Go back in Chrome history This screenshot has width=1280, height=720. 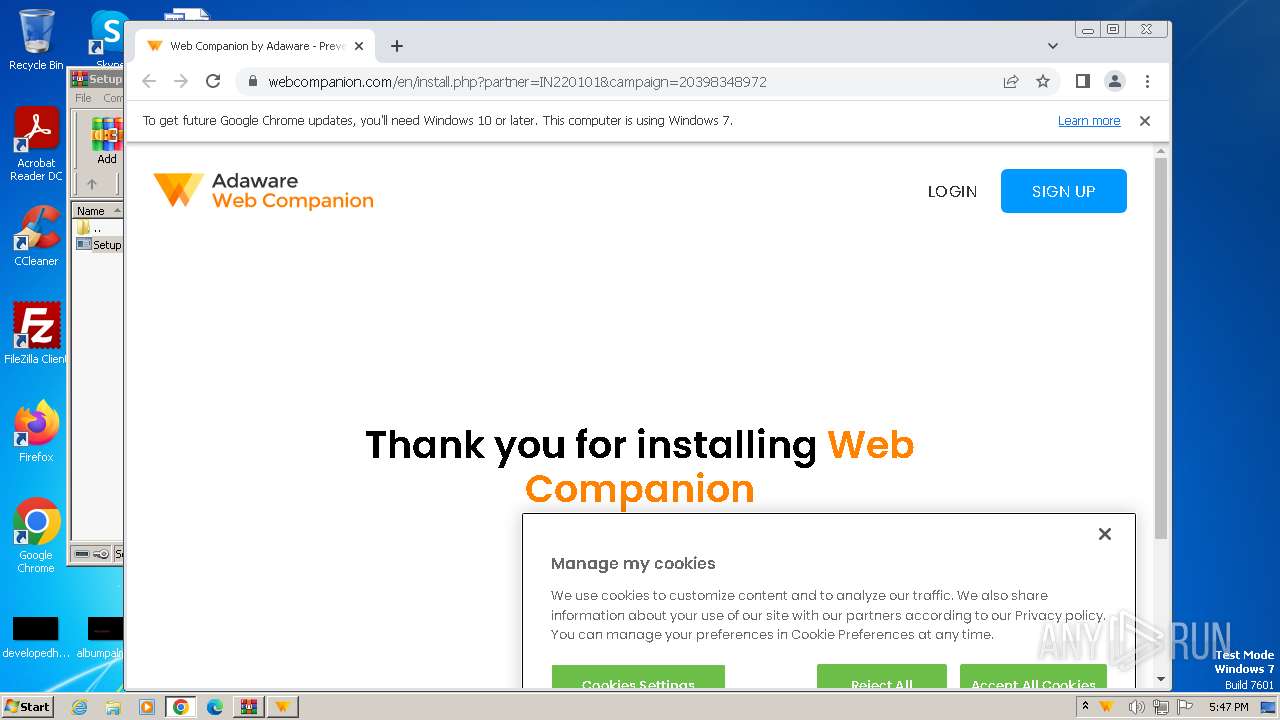tap(149, 81)
